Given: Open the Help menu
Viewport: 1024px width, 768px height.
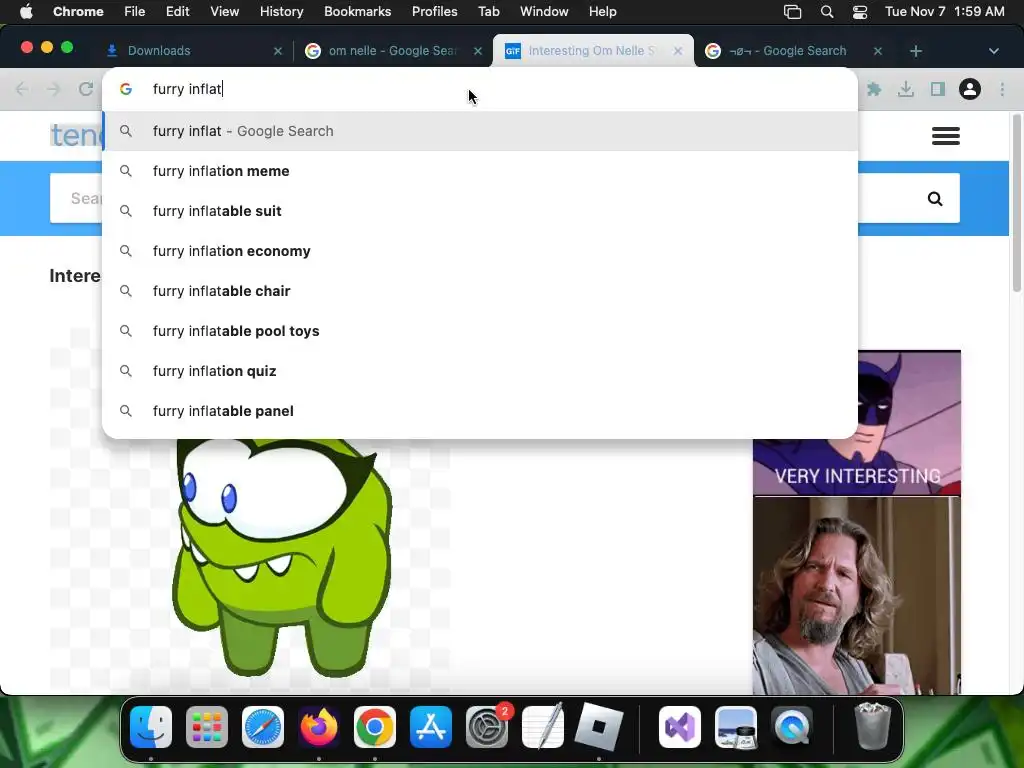Looking at the screenshot, I should [x=602, y=12].
